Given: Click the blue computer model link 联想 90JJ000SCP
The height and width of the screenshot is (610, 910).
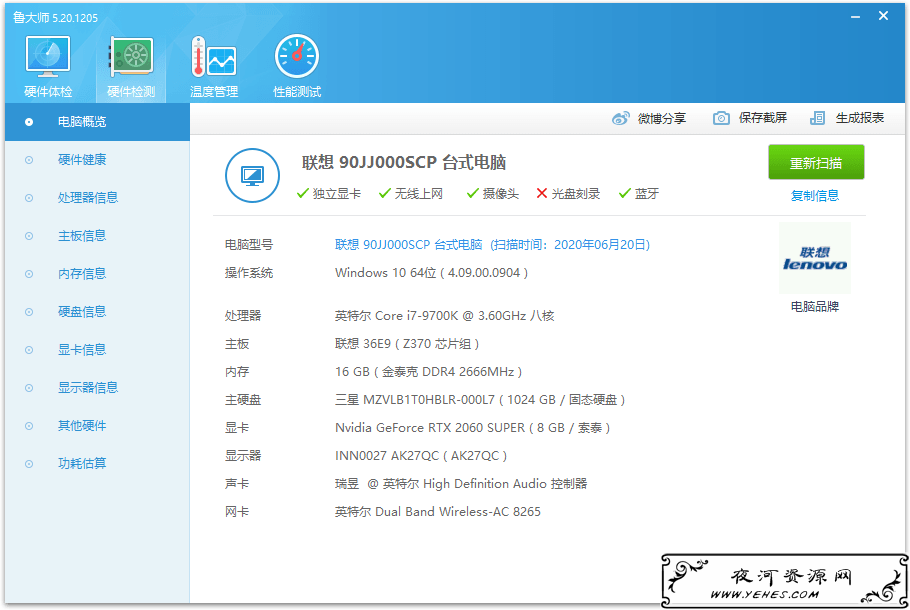Looking at the screenshot, I should pyautogui.click(x=492, y=245).
